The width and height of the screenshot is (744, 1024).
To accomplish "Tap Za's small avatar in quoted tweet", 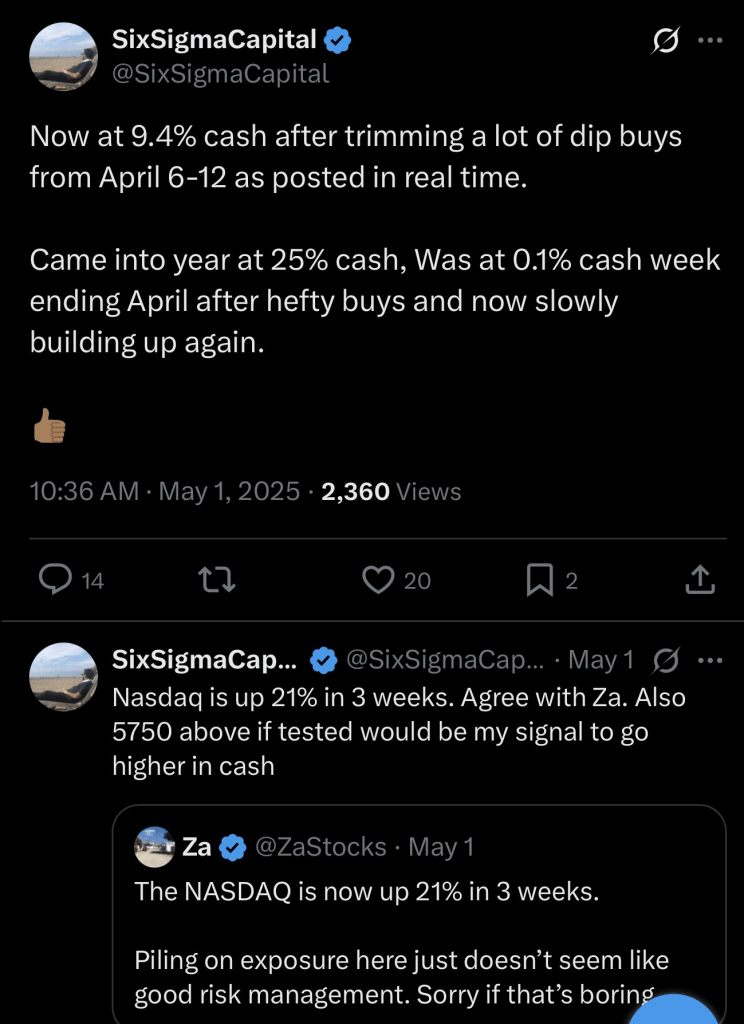I will (x=155, y=847).
